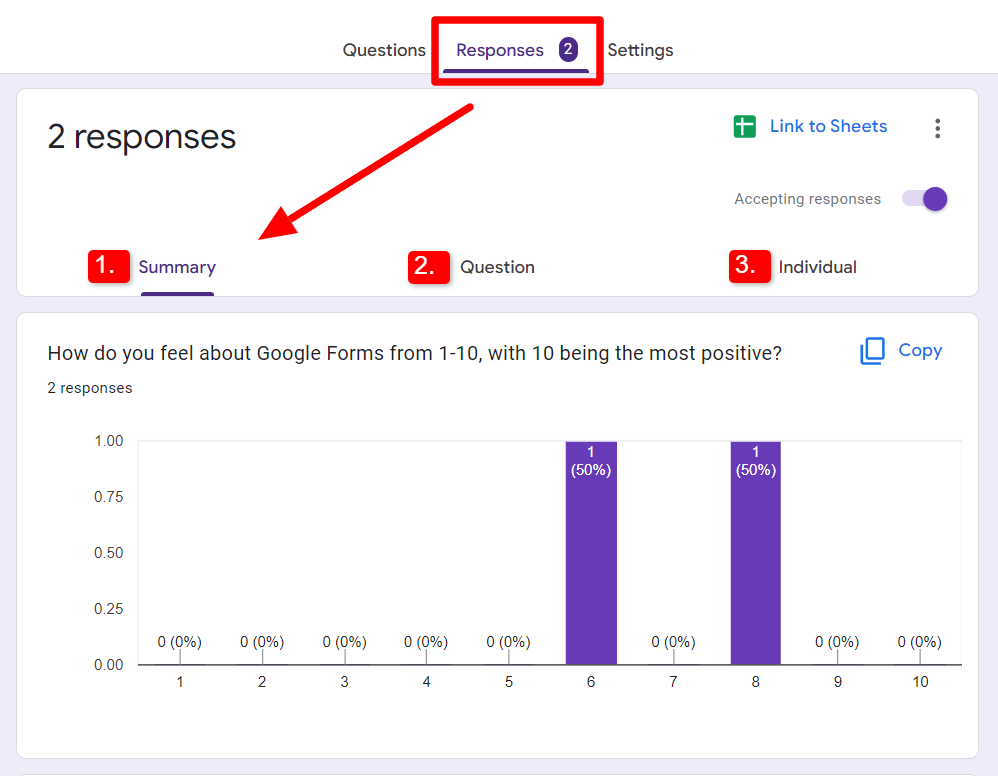Image resolution: width=998 pixels, height=776 pixels.
Task: Select the Summary view tab
Action: 177,267
